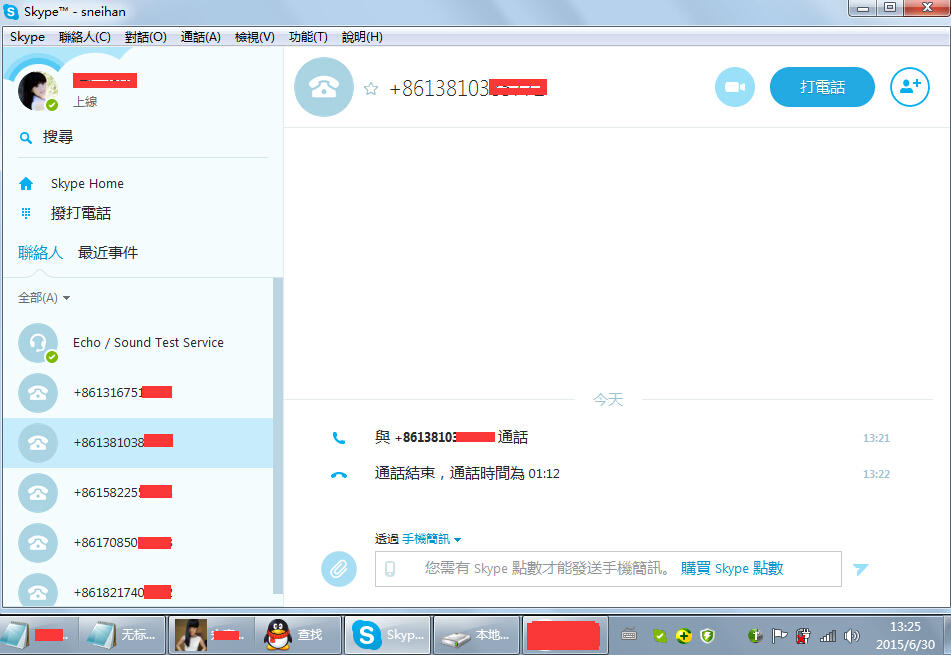Click the Echo / Sound Test Service avatar

tap(38, 343)
